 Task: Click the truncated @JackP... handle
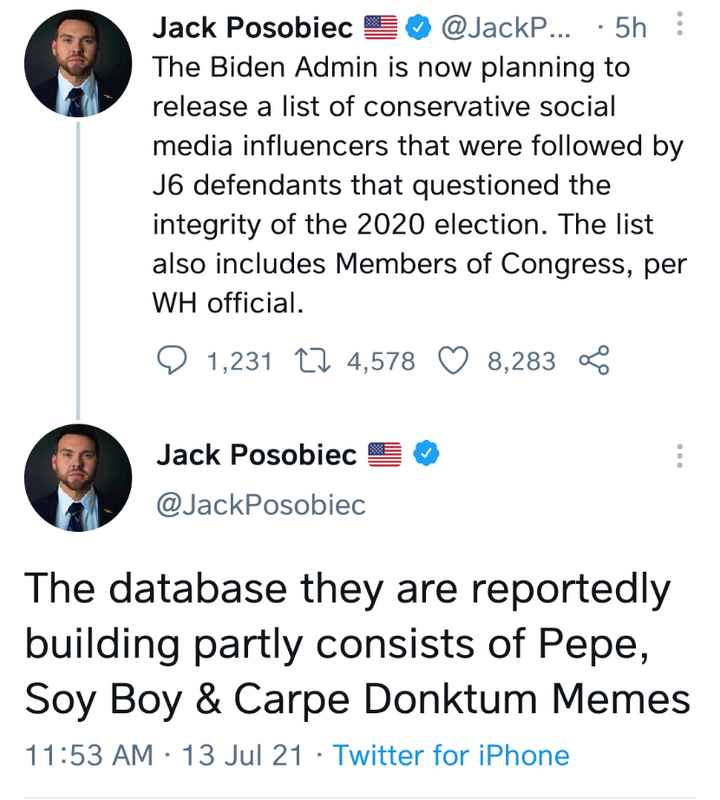coord(506,28)
